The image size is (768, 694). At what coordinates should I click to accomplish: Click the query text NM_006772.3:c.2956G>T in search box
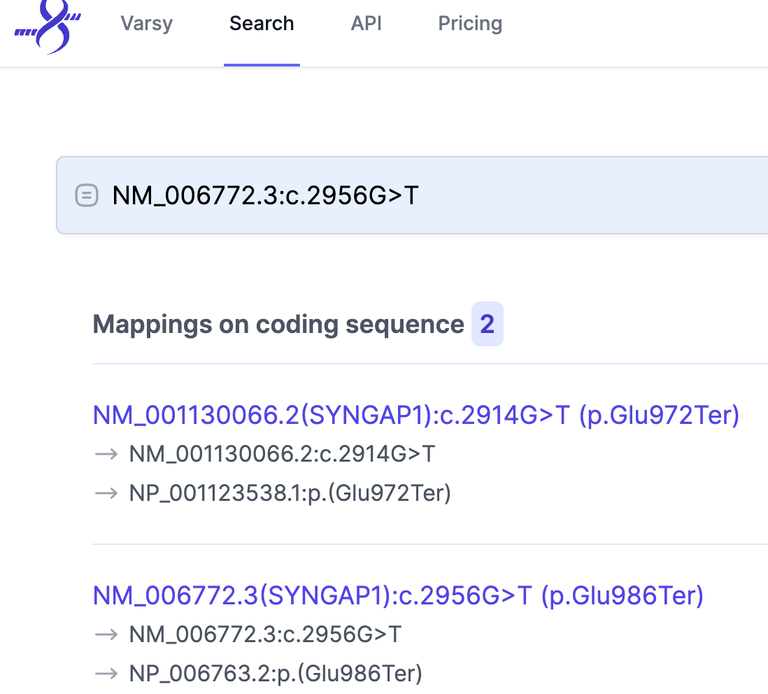(265, 195)
